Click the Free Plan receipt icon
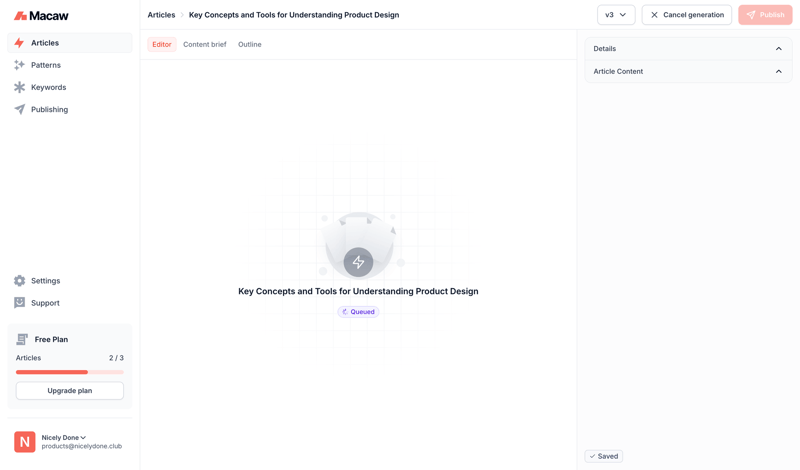 click(22, 339)
